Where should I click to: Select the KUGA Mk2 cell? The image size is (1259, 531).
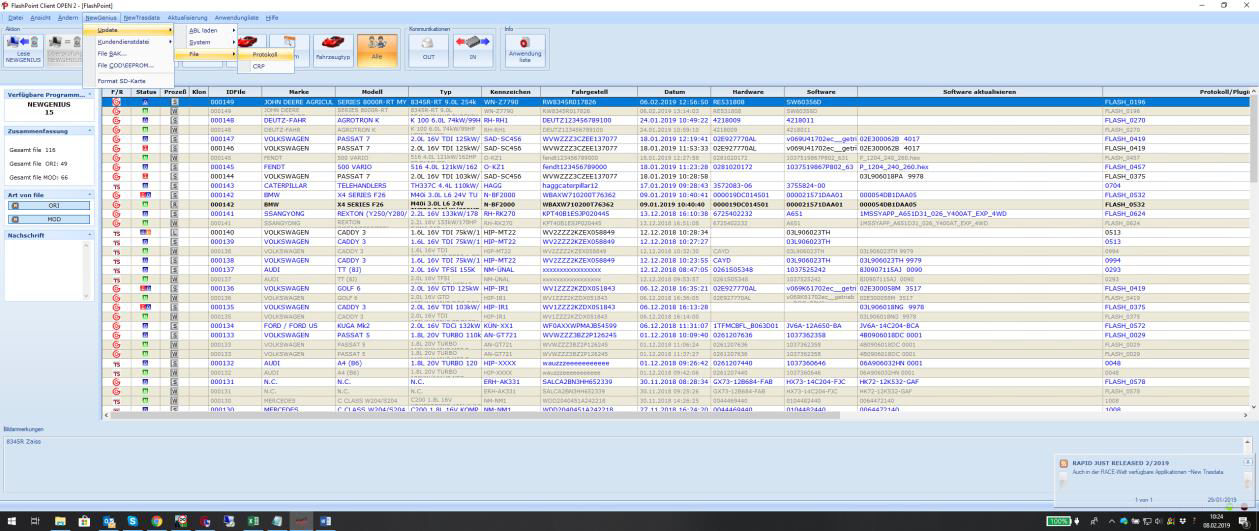coord(372,325)
